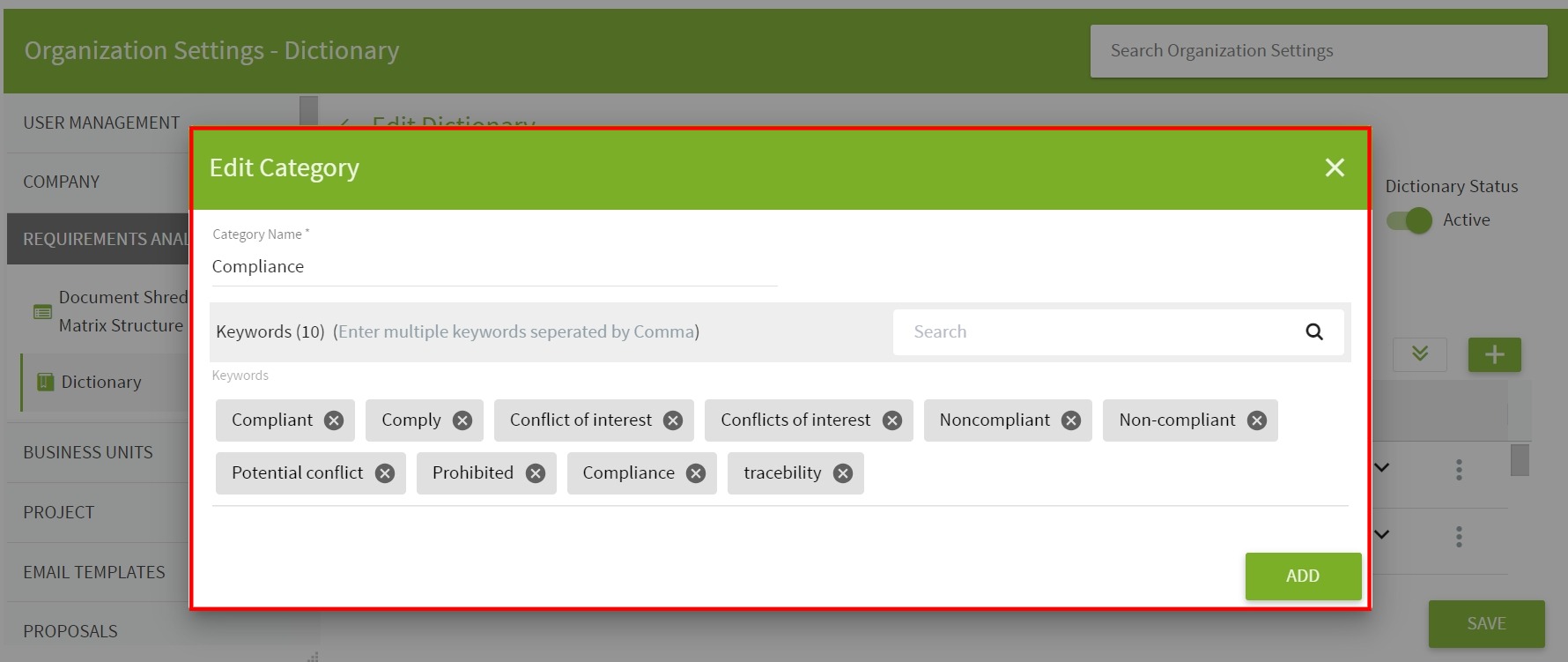Image resolution: width=1568 pixels, height=662 pixels.
Task: Open User Management settings section
Action: tap(101, 123)
